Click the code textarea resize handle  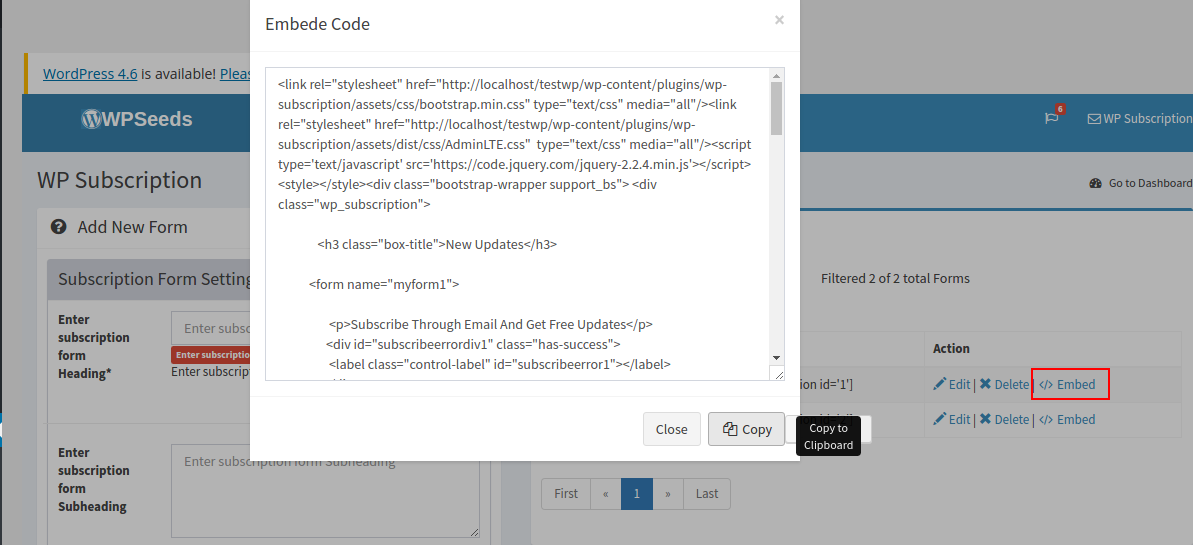pos(777,373)
